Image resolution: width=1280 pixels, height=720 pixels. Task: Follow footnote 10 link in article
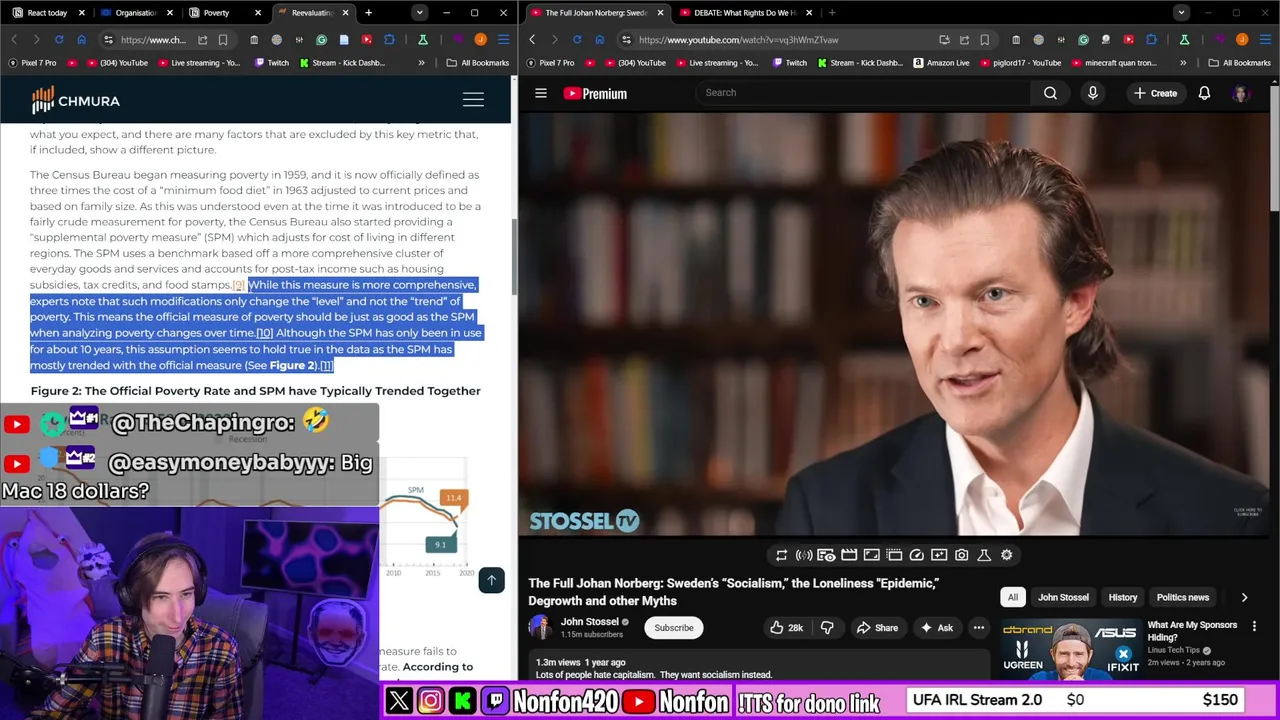coord(264,333)
